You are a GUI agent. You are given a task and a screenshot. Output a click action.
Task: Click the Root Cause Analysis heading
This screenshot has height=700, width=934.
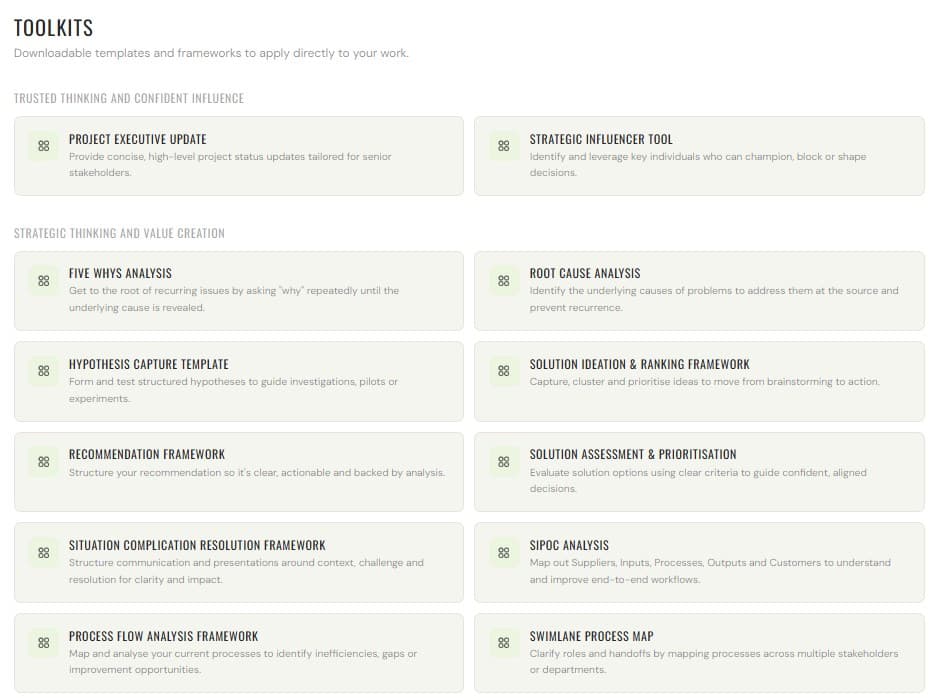point(584,273)
